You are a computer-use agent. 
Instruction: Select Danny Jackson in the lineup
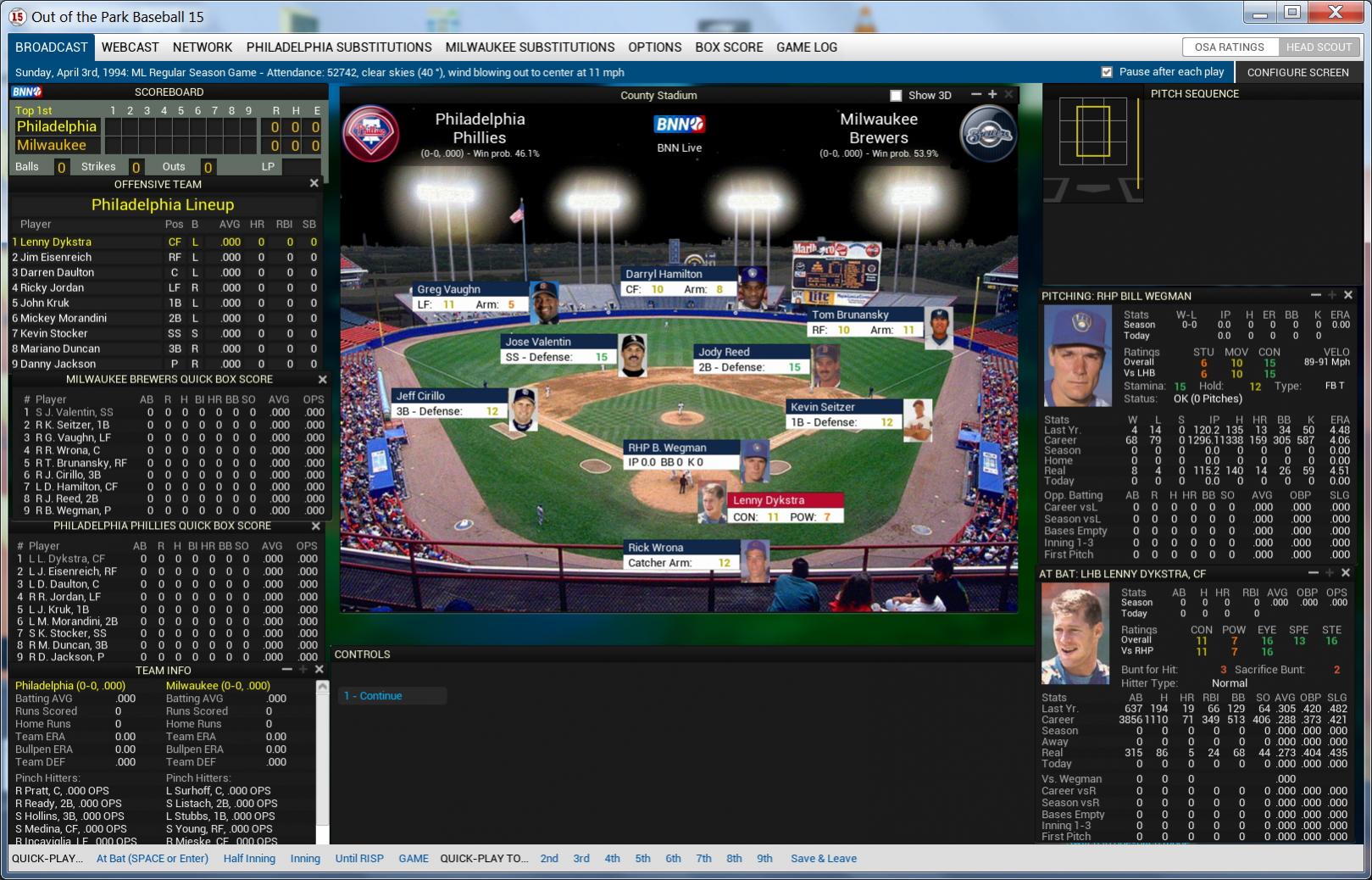pos(165,364)
